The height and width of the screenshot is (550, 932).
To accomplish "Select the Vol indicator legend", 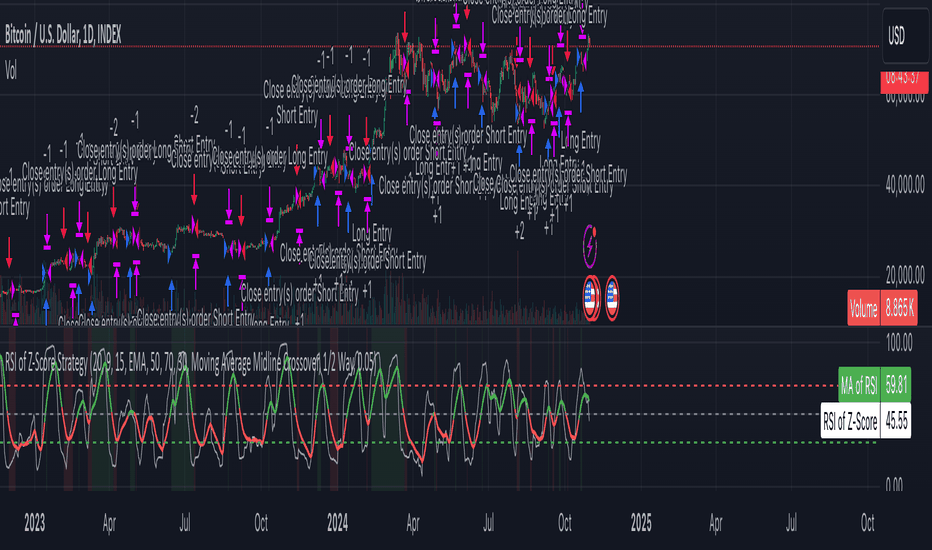I will coord(11,71).
